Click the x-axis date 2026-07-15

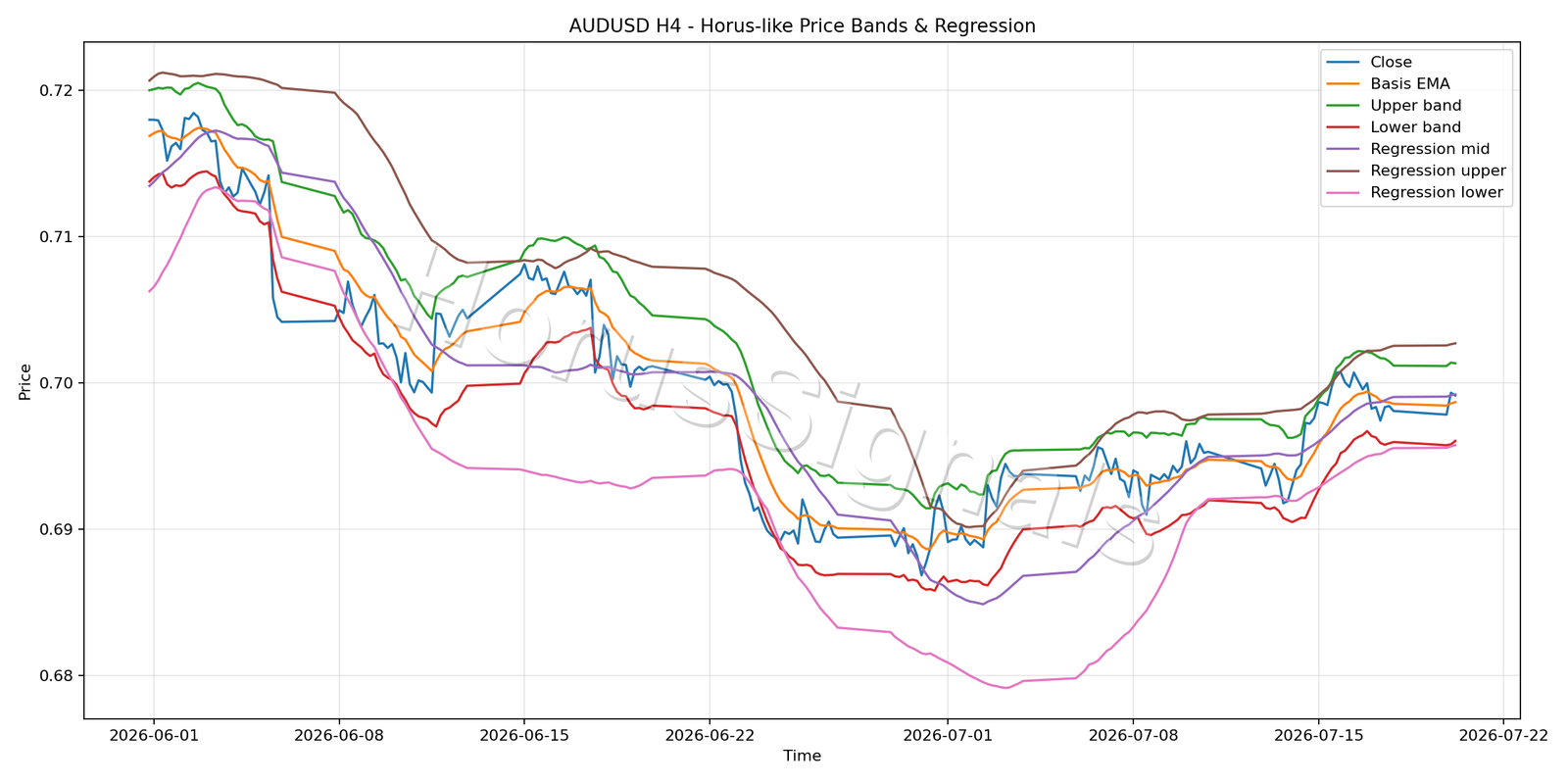pos(1317,735)
